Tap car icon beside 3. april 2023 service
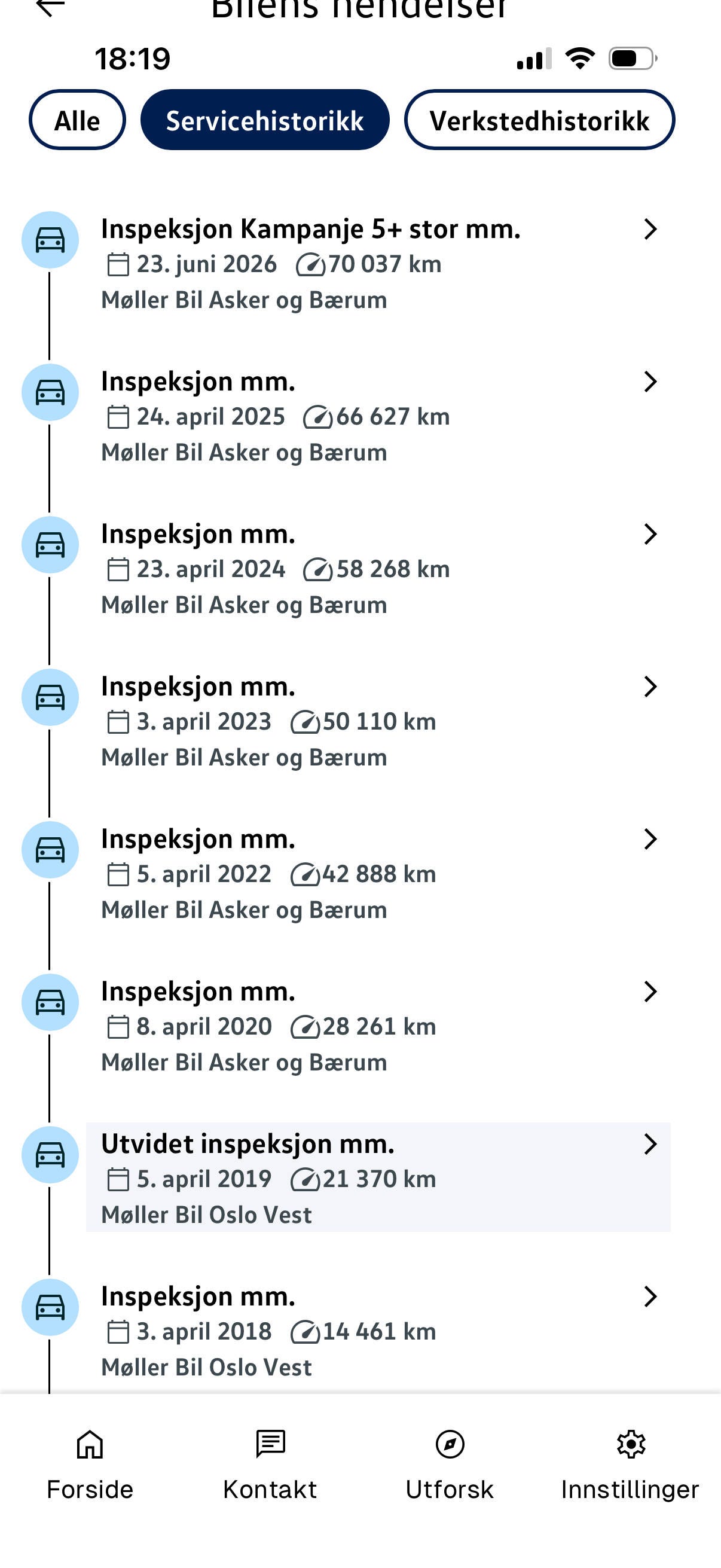This screenshot has width=721, height=1568. 50,697
